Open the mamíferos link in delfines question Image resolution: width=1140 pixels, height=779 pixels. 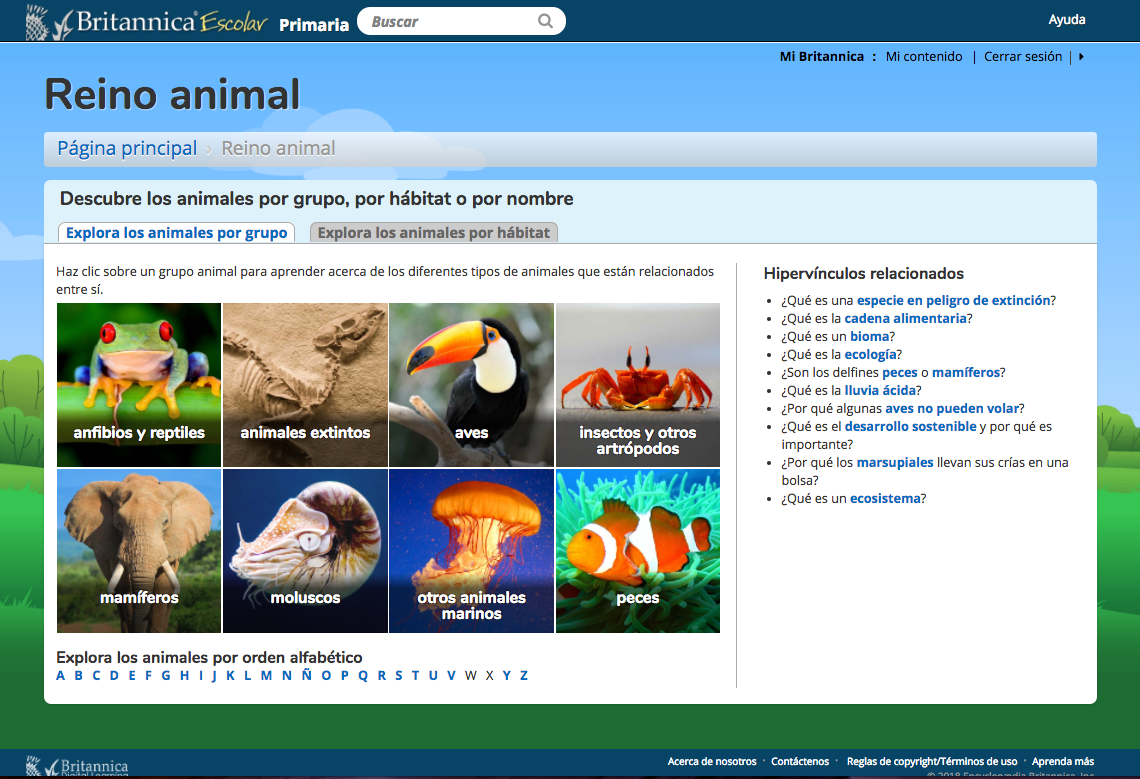(x=966, y=372)
